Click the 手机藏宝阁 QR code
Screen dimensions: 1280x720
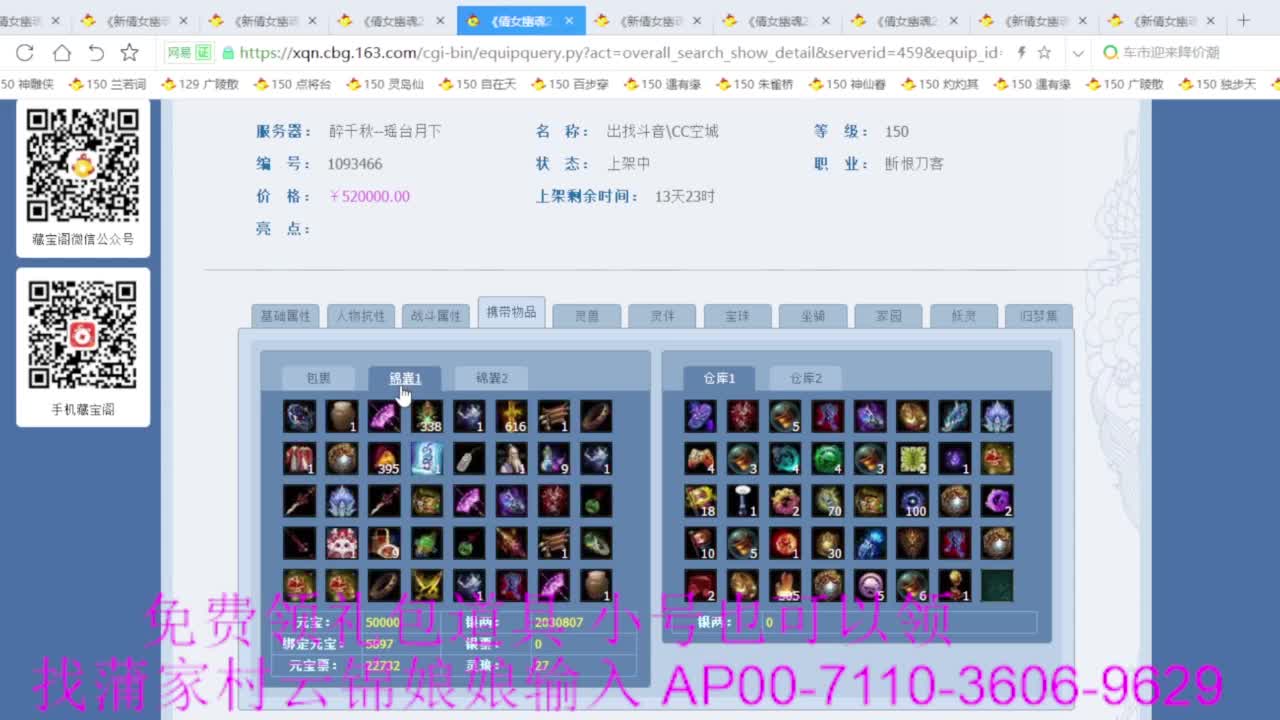point(82,335)
